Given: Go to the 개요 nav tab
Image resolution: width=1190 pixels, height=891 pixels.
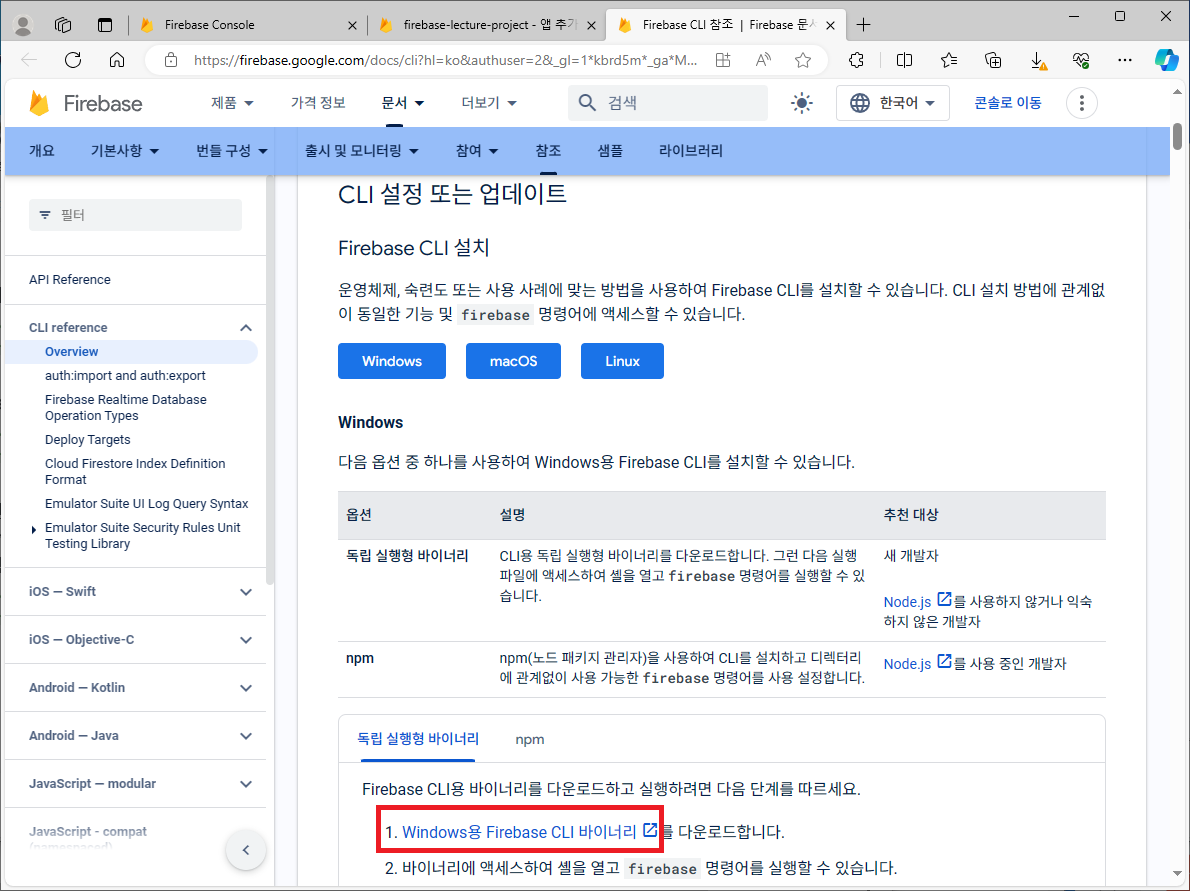Looking at the screenshot, I should click(x=42, y=151).
